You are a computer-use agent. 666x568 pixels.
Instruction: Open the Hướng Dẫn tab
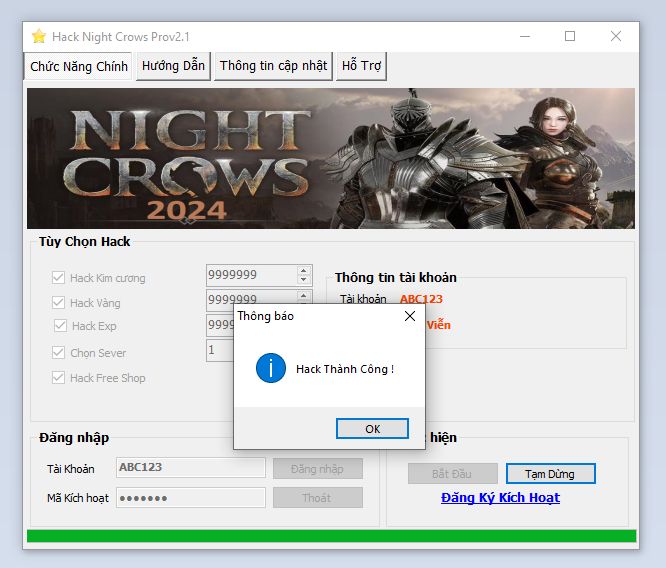(173, 66)
